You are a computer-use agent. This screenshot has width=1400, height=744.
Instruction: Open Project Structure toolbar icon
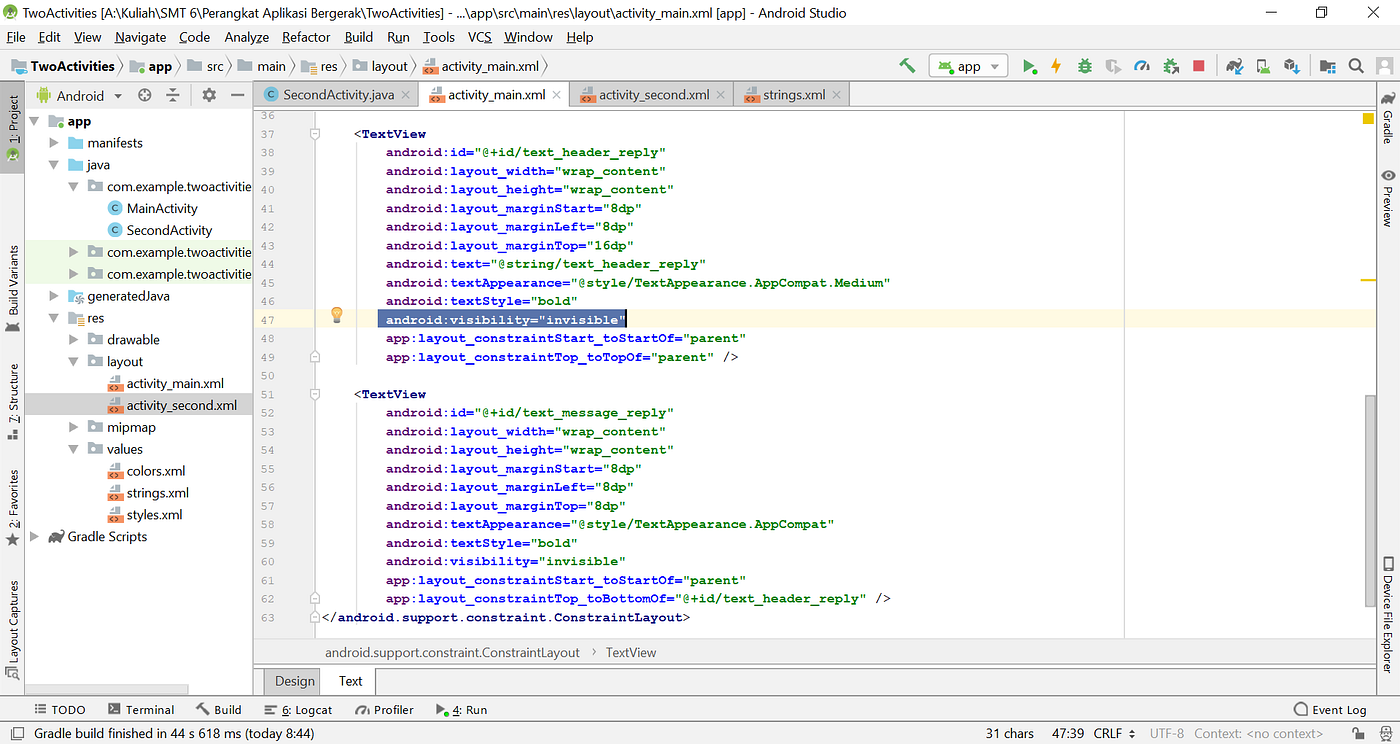tap(1327, 66)
